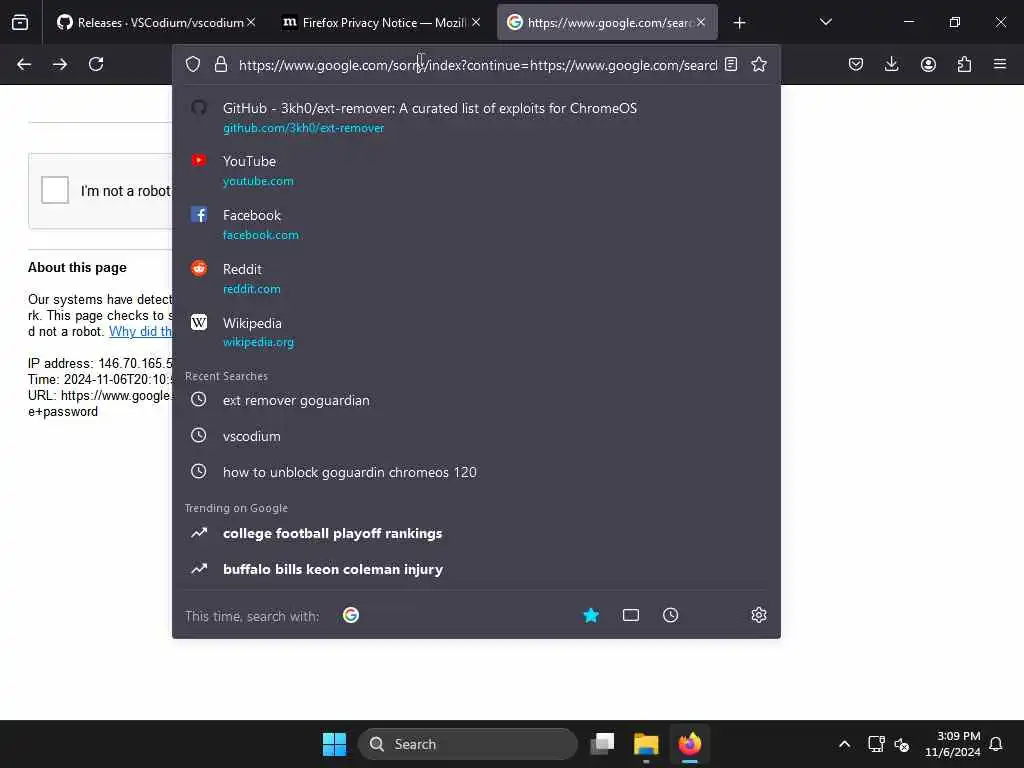The width and height of the screenshot is (1024, 768).
Task: Check the I'm not a robot box
Action: (x=55, y=190)
